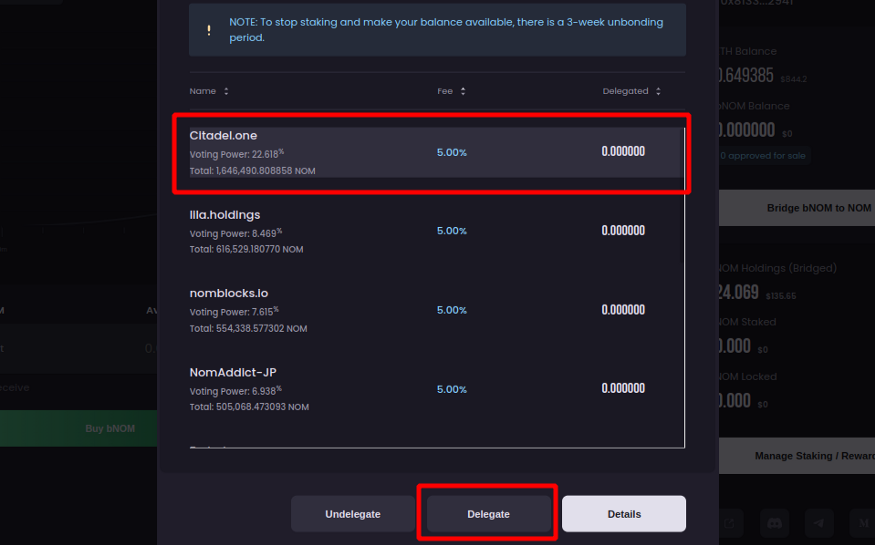Open validator Details button

click(x=624, y=514)
